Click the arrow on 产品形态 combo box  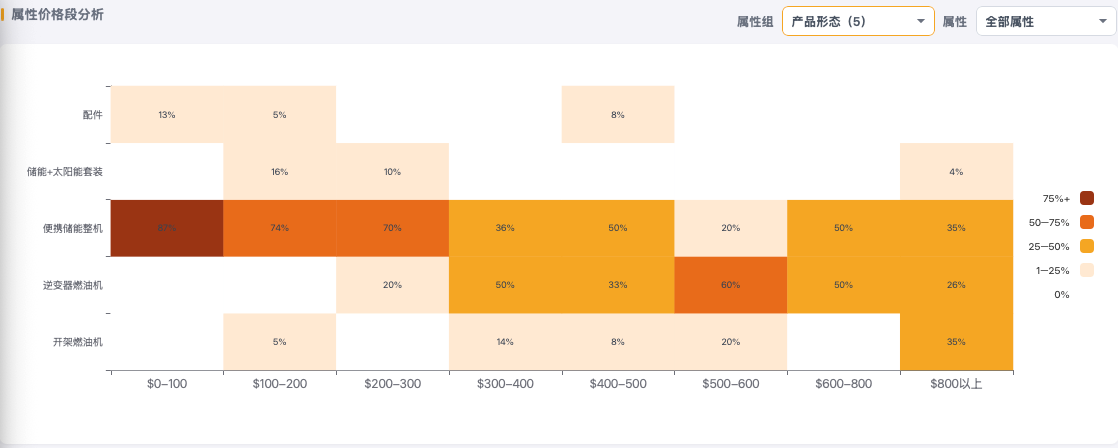pyautogui.click(x=920, y=22)
